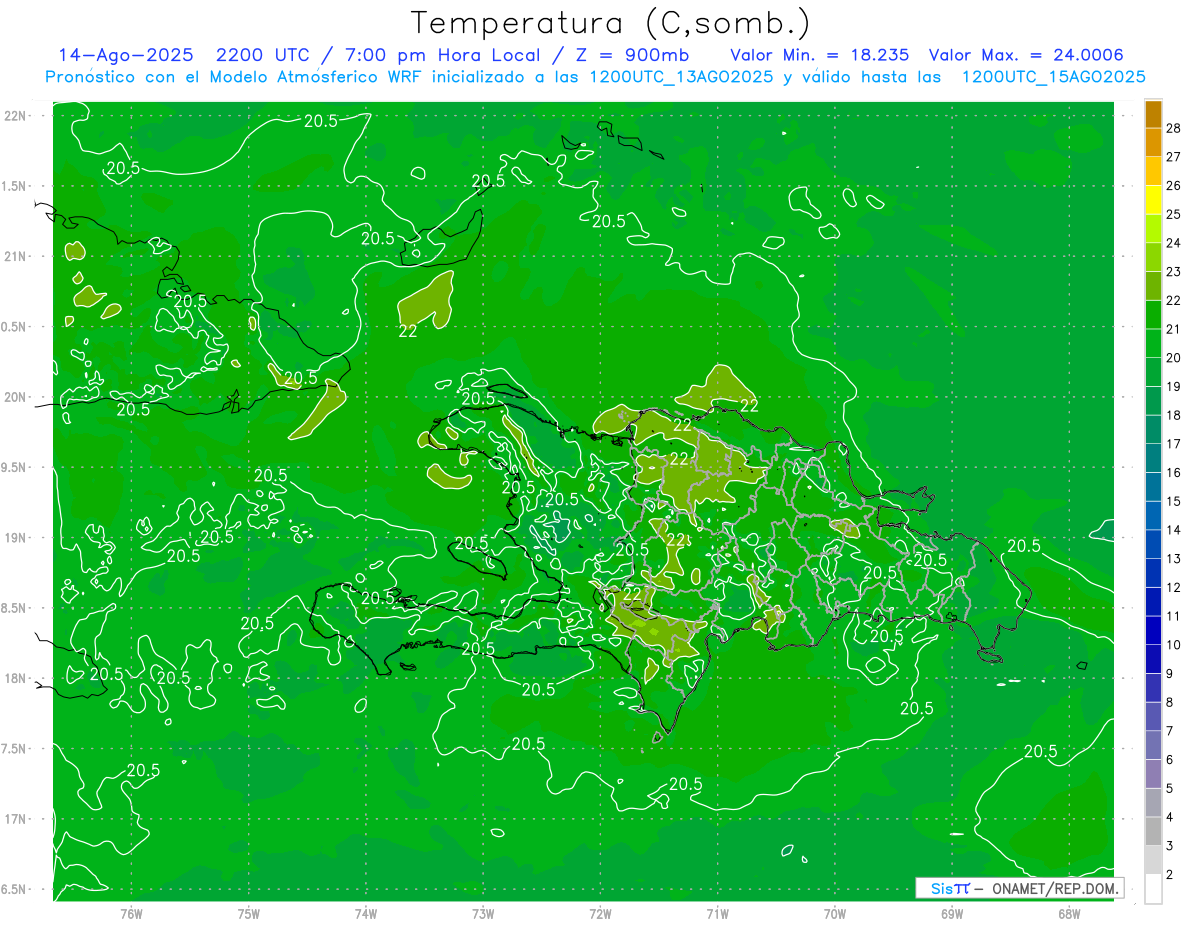Click the "73W" longitude axis label
This screenshot has height=927, width=1200.
[483, 914]
